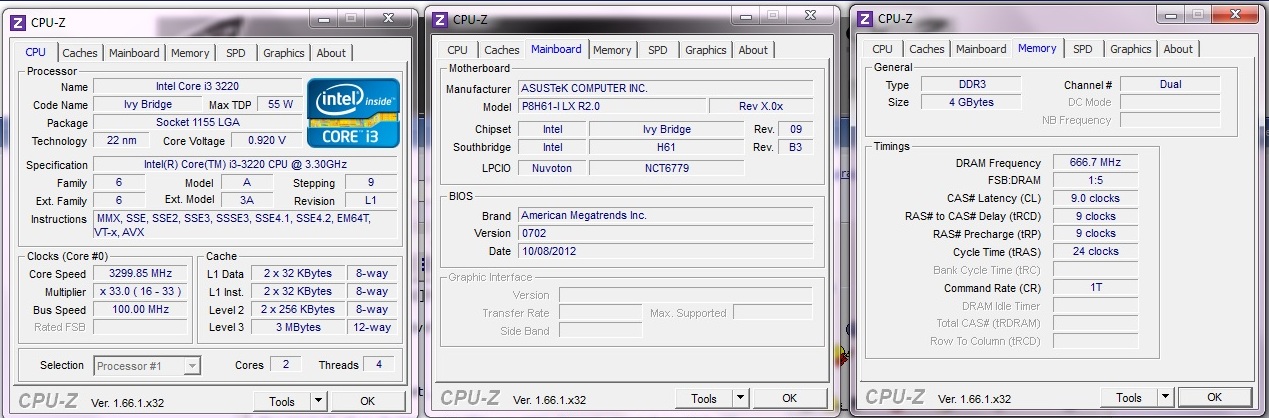Click the Core Speed value 3299.85 MHz
The height and width of the screenshot is (418, 1269).
[142, 273]
